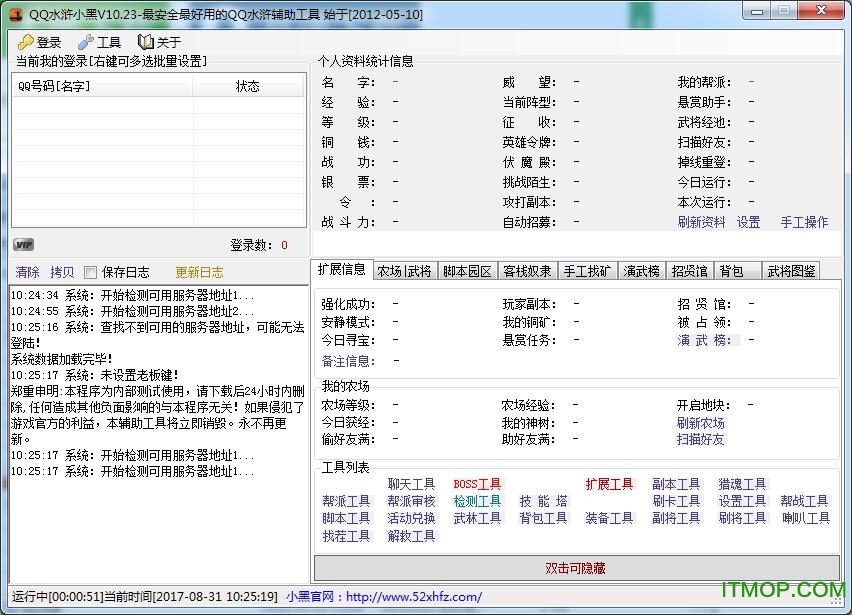Switch to the 扩展信息 tab
This screenshot has width=852, height=615.
point(341,269)
